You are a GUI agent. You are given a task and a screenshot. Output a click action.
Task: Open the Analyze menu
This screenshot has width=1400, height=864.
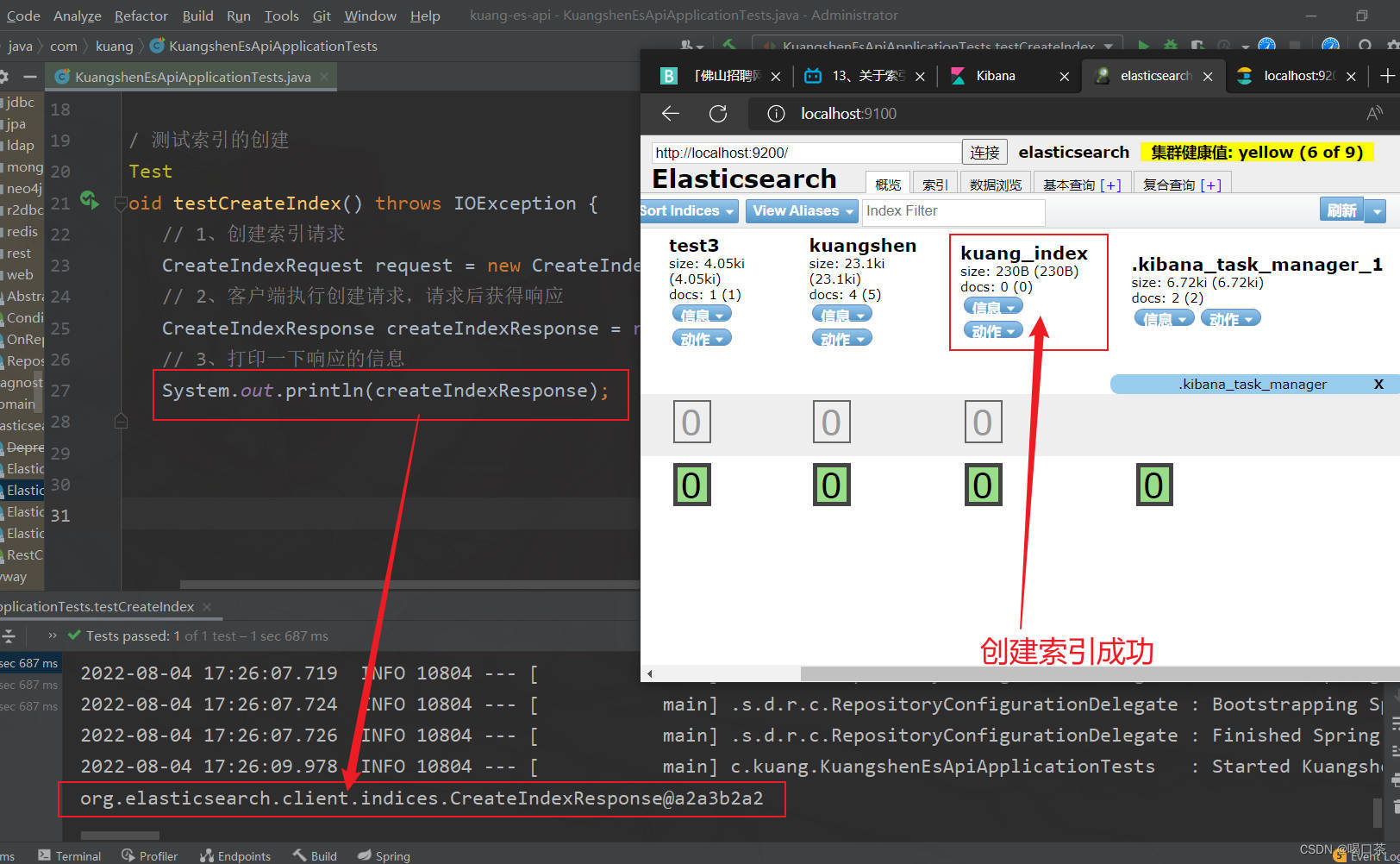click(x=78, y=16)
